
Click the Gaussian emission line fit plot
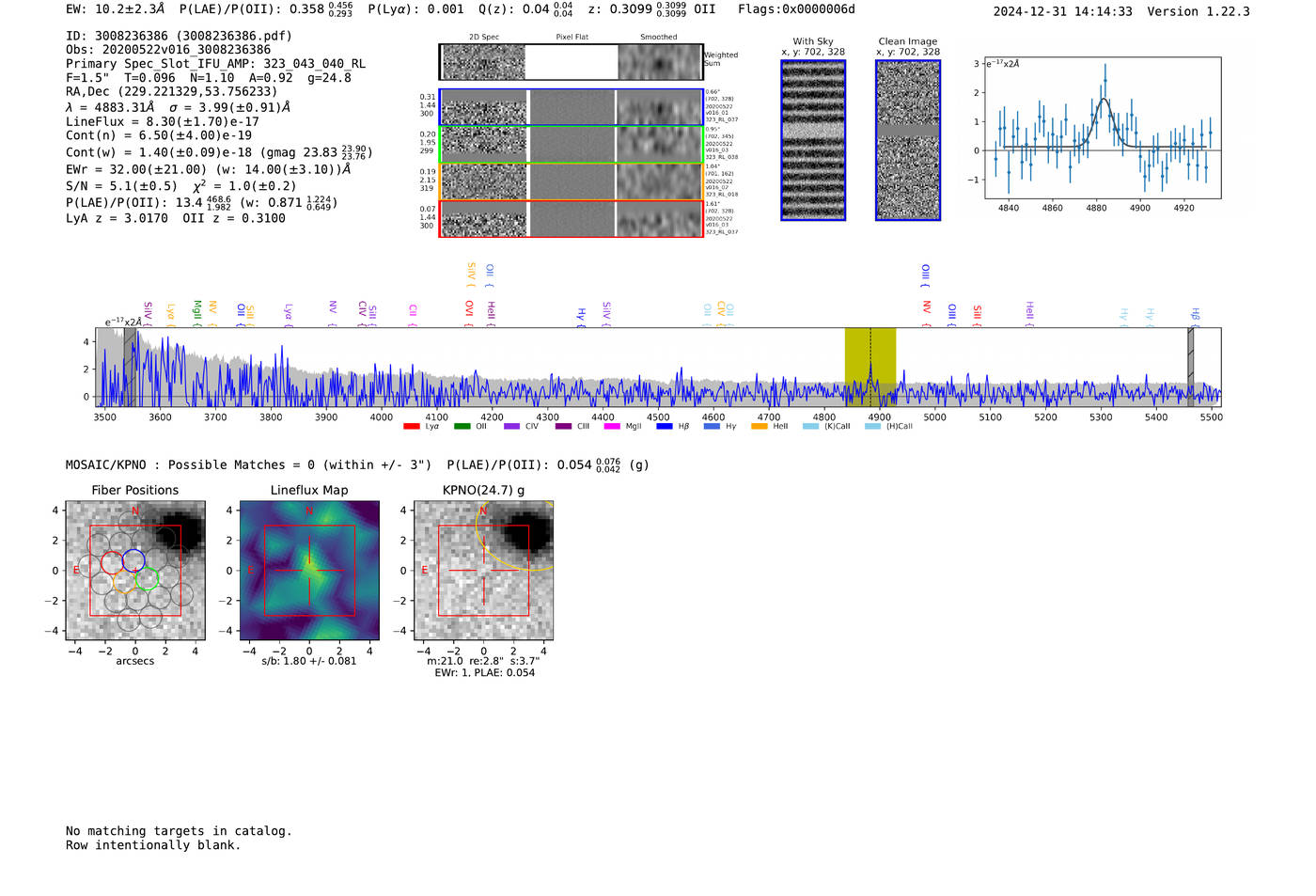pos(1103,128)
